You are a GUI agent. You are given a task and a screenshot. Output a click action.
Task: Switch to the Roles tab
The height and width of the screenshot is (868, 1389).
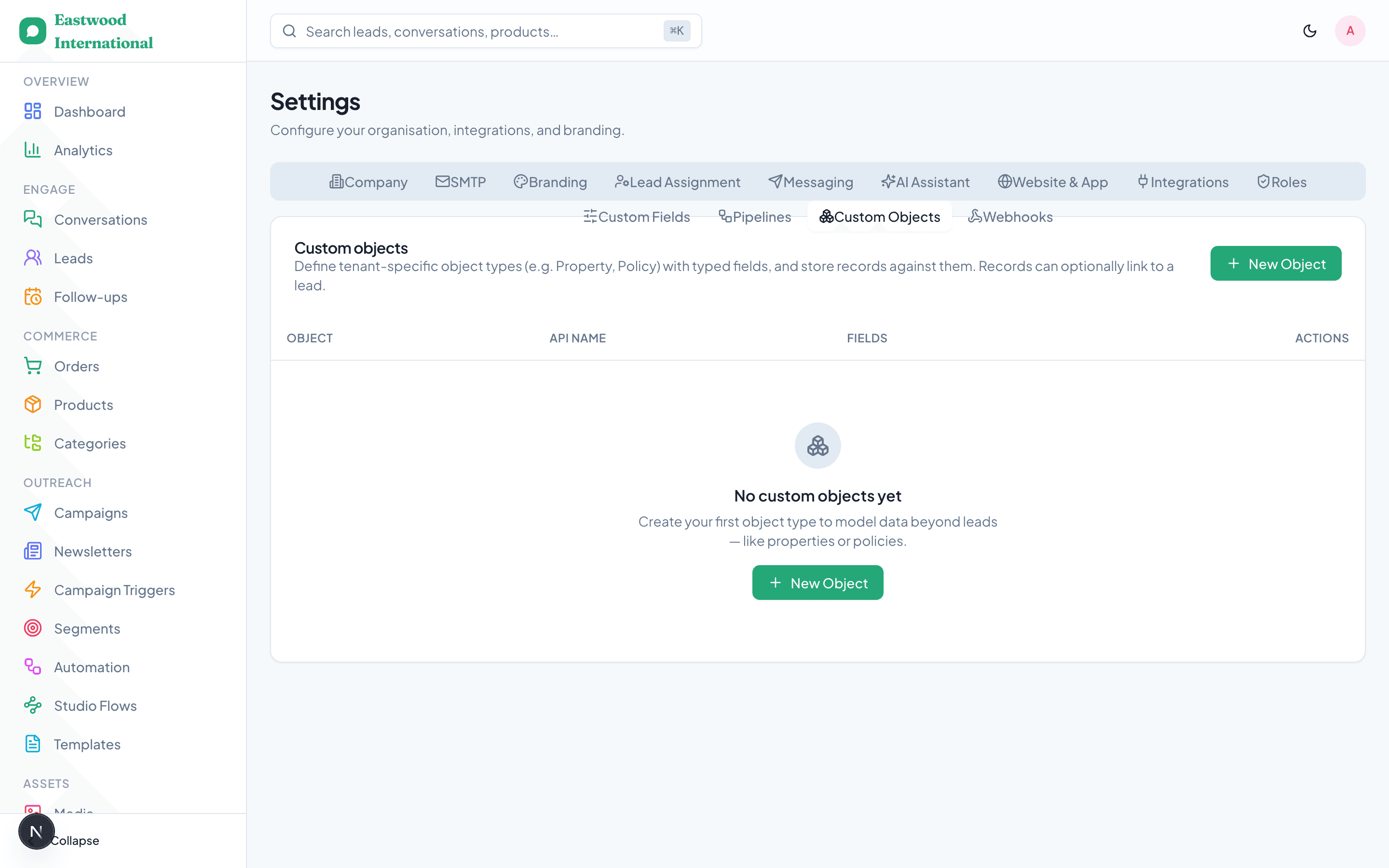pyautogui.click(x=1281, y=182)
